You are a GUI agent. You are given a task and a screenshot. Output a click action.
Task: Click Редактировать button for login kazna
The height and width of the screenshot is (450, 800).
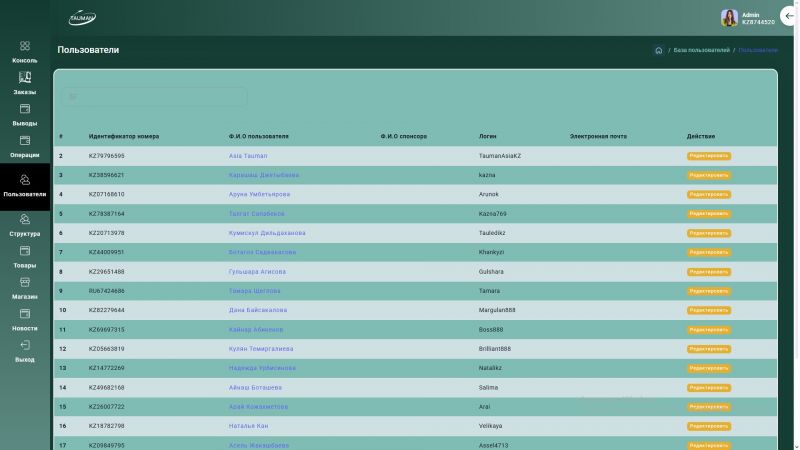(708, 175)
